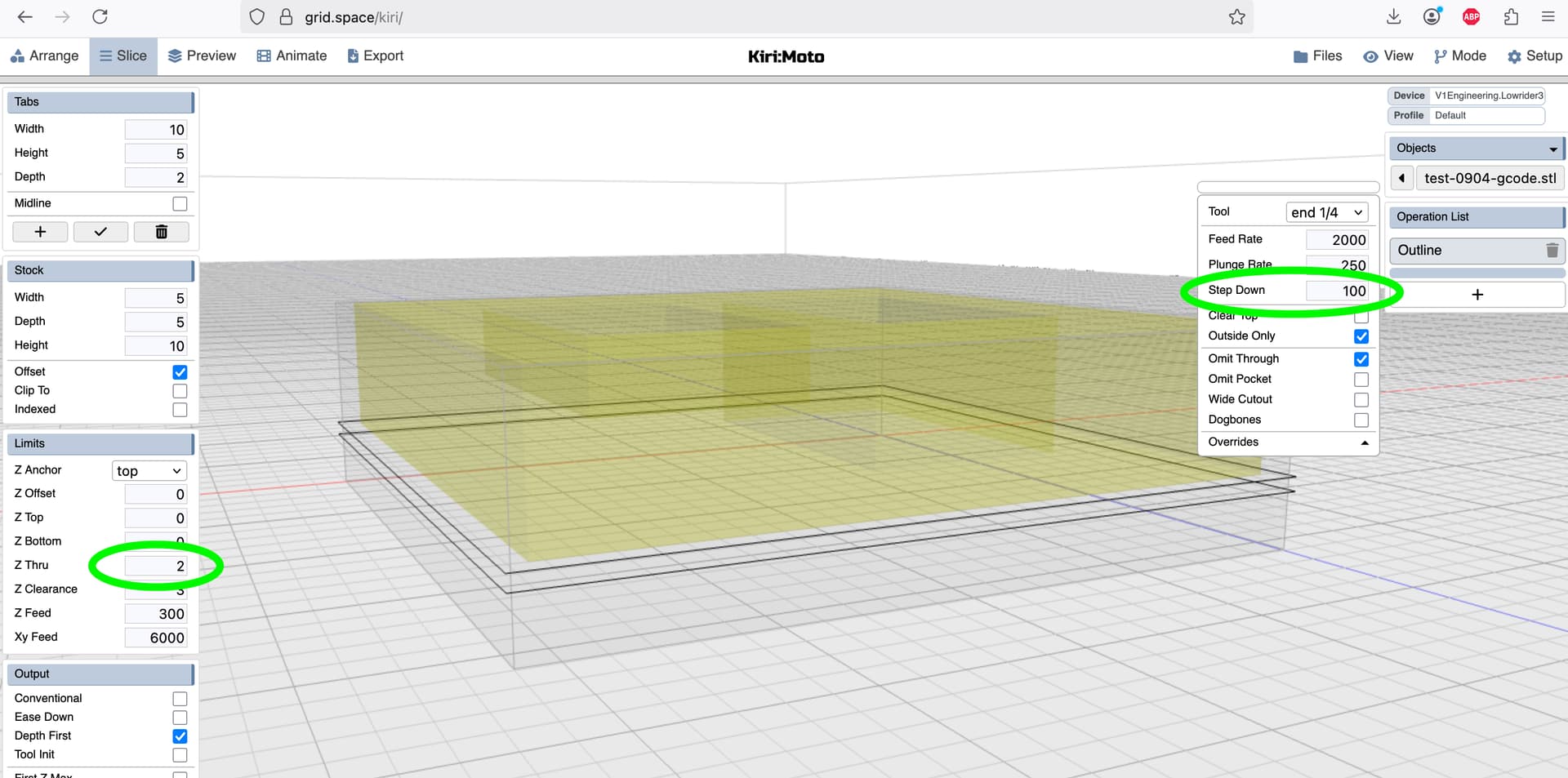1568x778 pixels.
Task: Delete the Outline operation with trash icon
Action: pyautogui.click(x=1552, y=251)
